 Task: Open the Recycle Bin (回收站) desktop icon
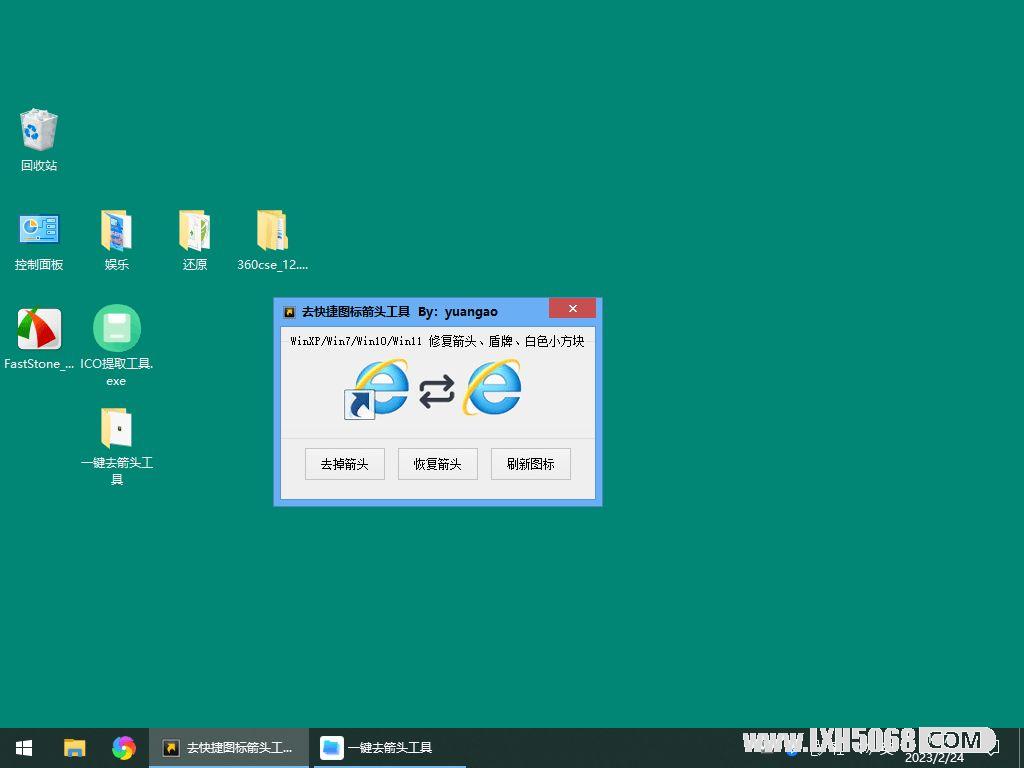click(39, 140)
